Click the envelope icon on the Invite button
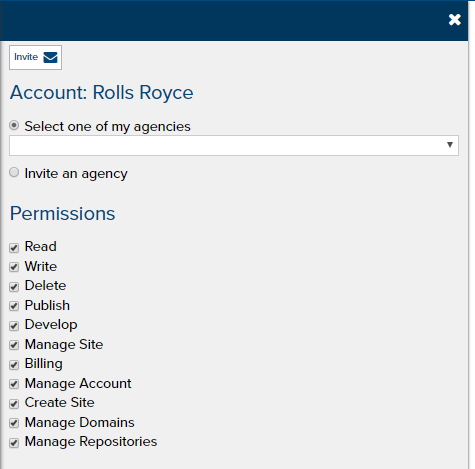The height and width of the screenshot is (469, 475). coord(50,57)
